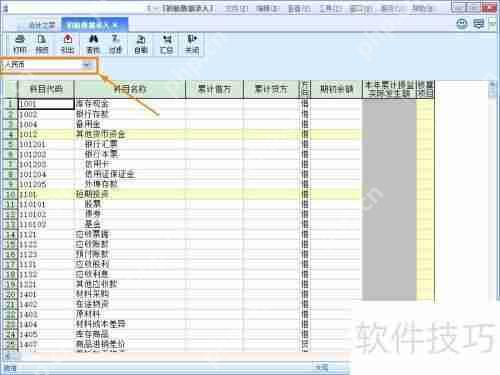Click the Export (引出) toolbar icon
Screen dimensions: 500x375
[68, 44]
